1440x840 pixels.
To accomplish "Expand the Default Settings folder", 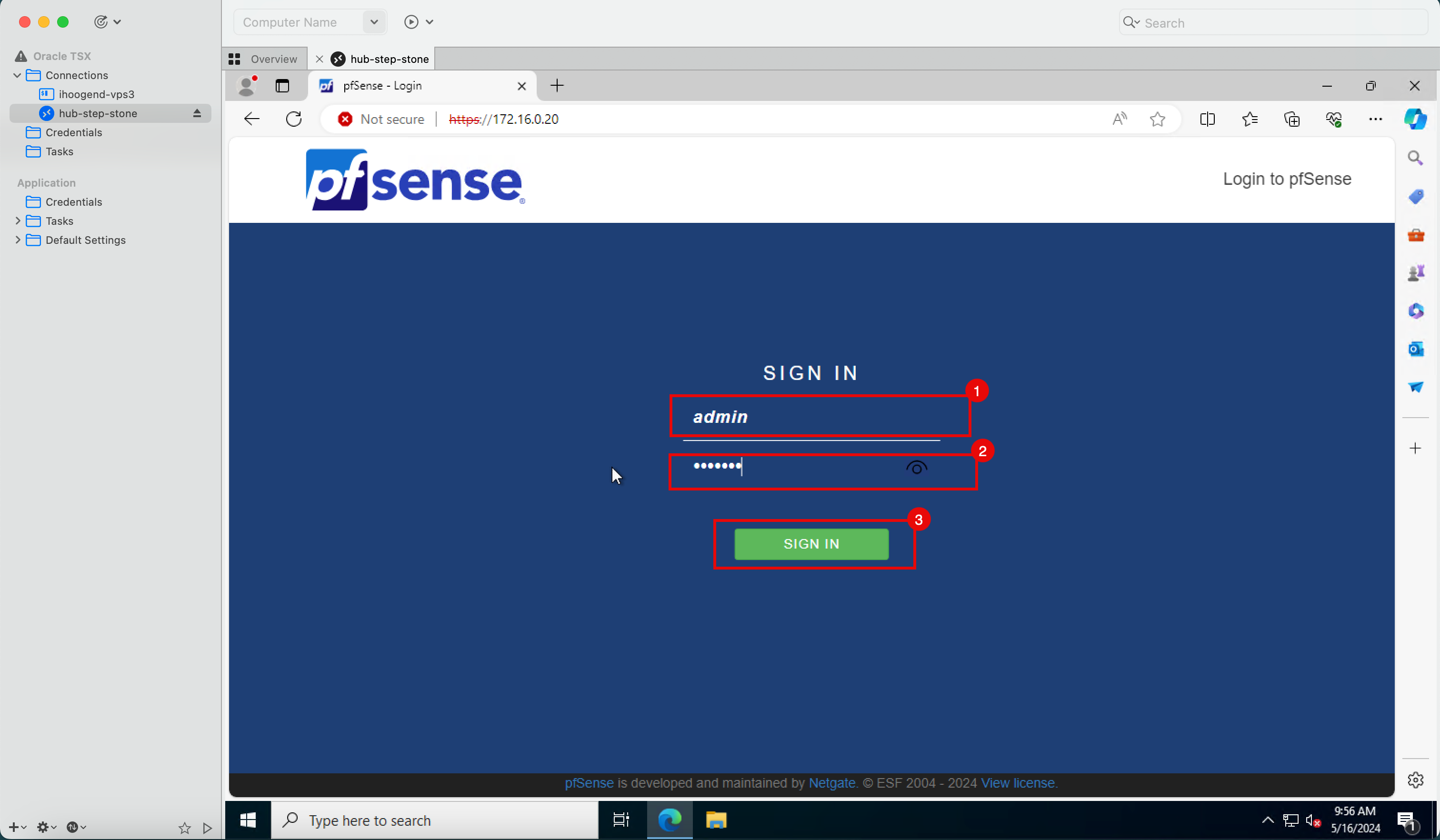I will 17,240.
